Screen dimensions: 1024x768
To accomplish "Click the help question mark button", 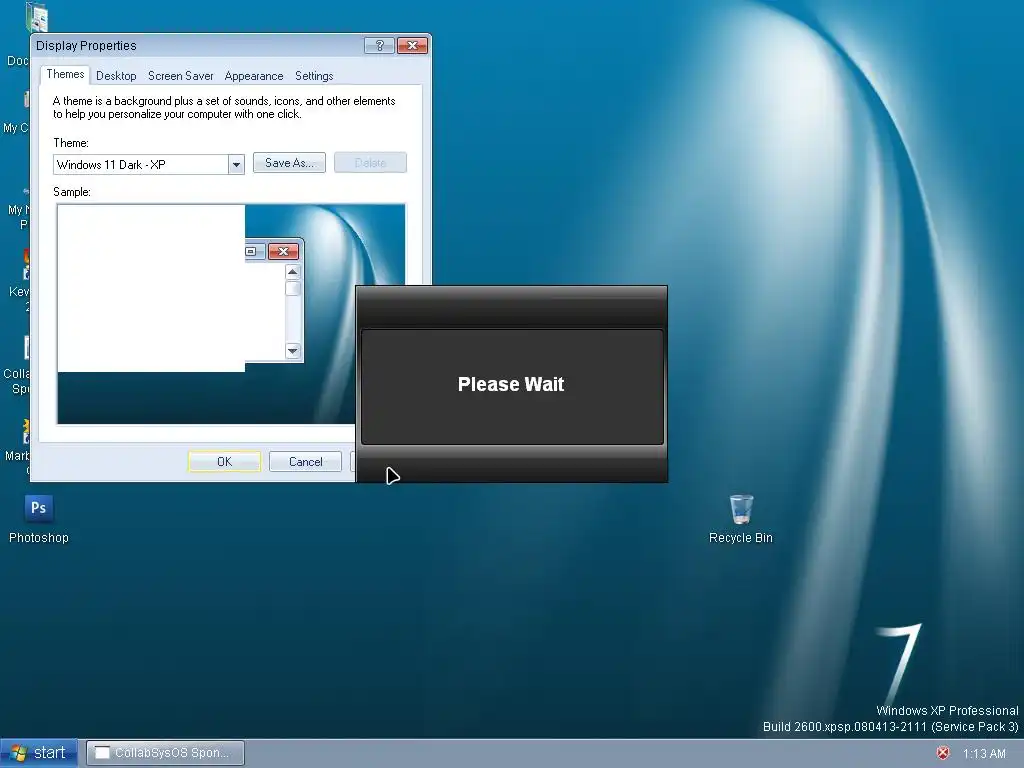I will tap(379, 45).
